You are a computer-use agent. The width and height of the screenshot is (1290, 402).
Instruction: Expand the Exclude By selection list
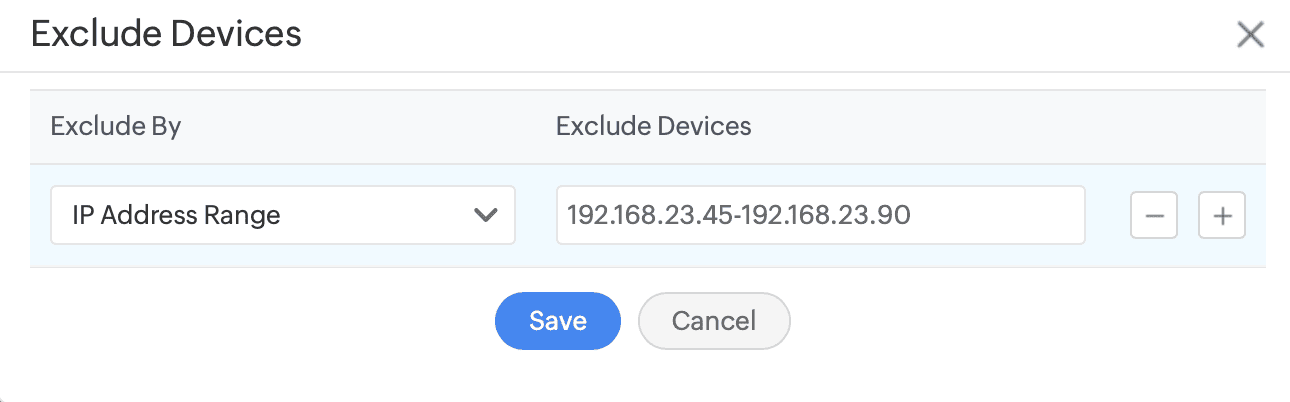point(283,215)
